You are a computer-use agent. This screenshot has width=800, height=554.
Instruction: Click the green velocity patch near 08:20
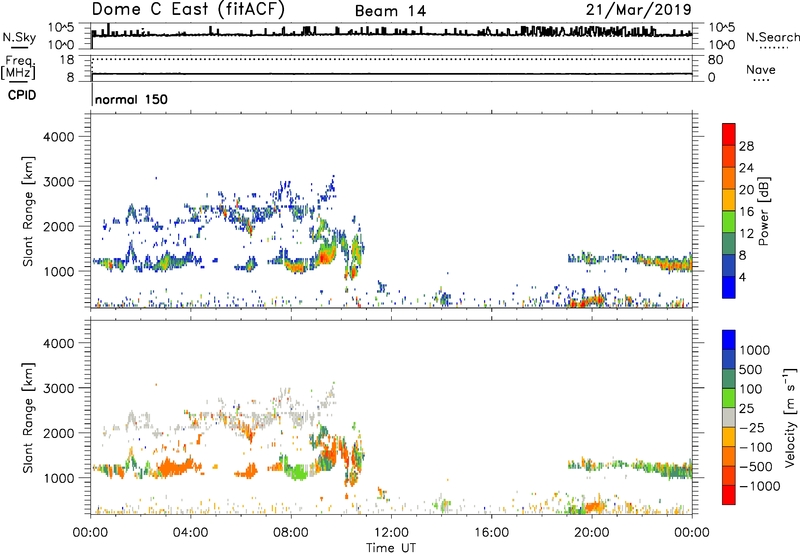tap(297, 471)
